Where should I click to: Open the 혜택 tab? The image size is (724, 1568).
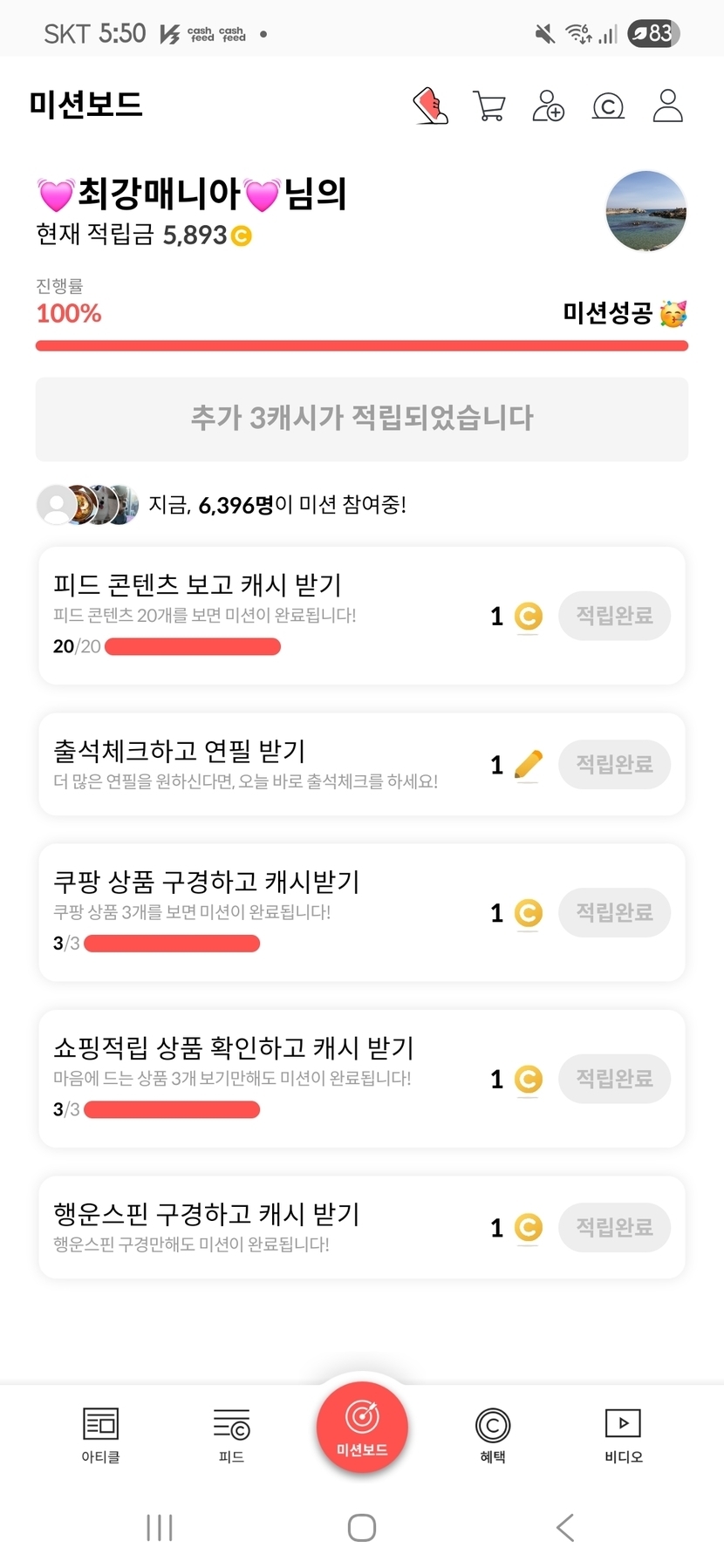click(x=493, y=1435)
